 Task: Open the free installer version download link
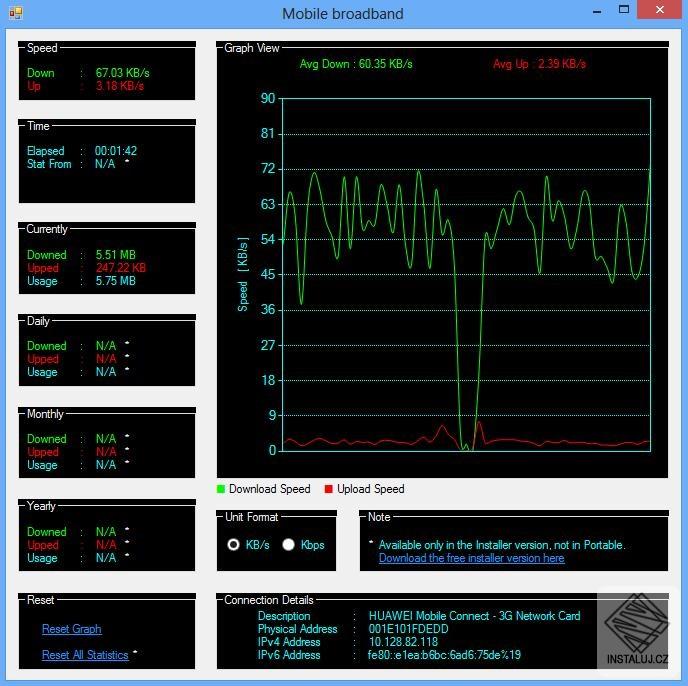[x=471, y=558]
